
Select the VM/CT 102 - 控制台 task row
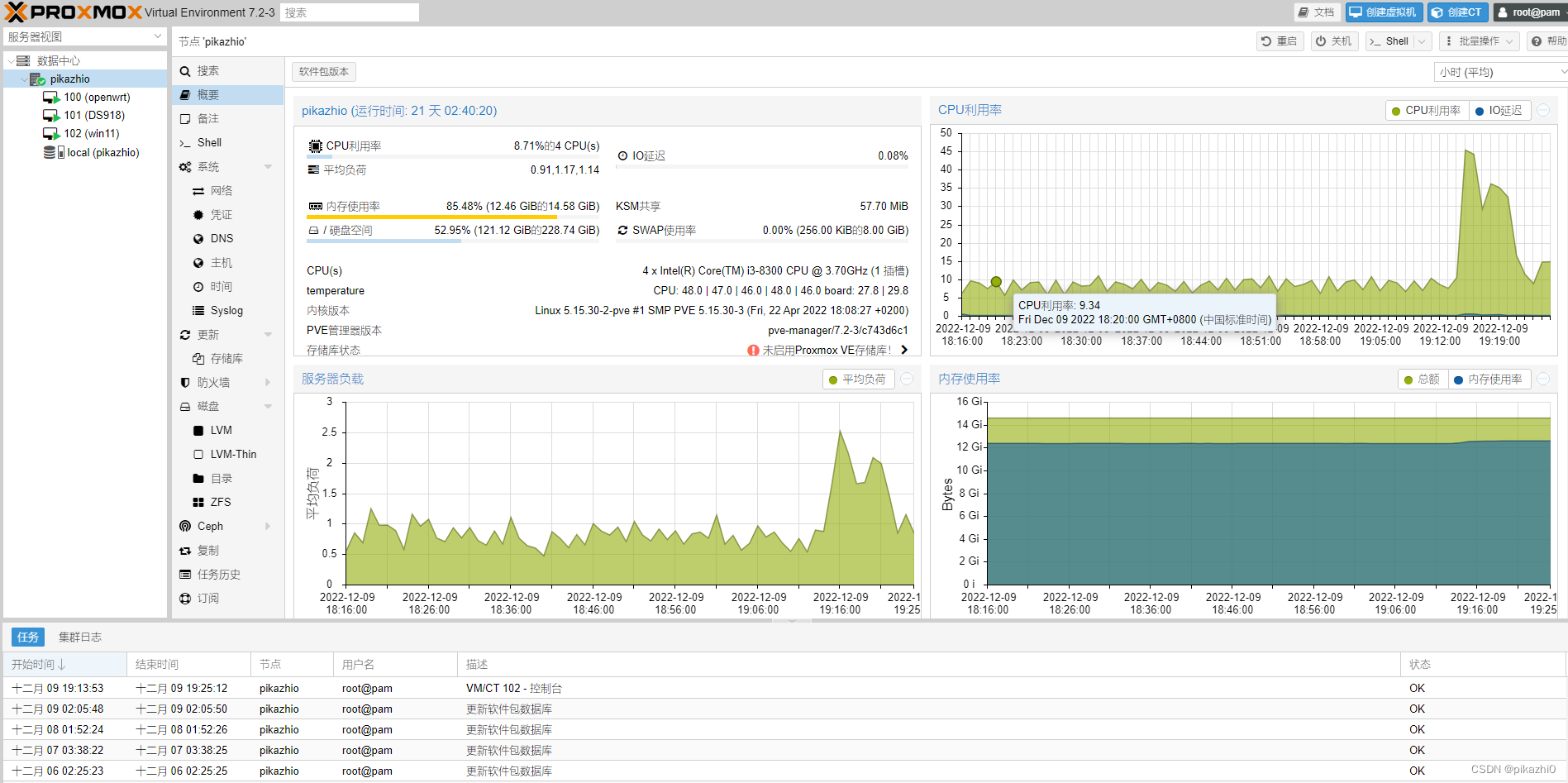[784, 689]
